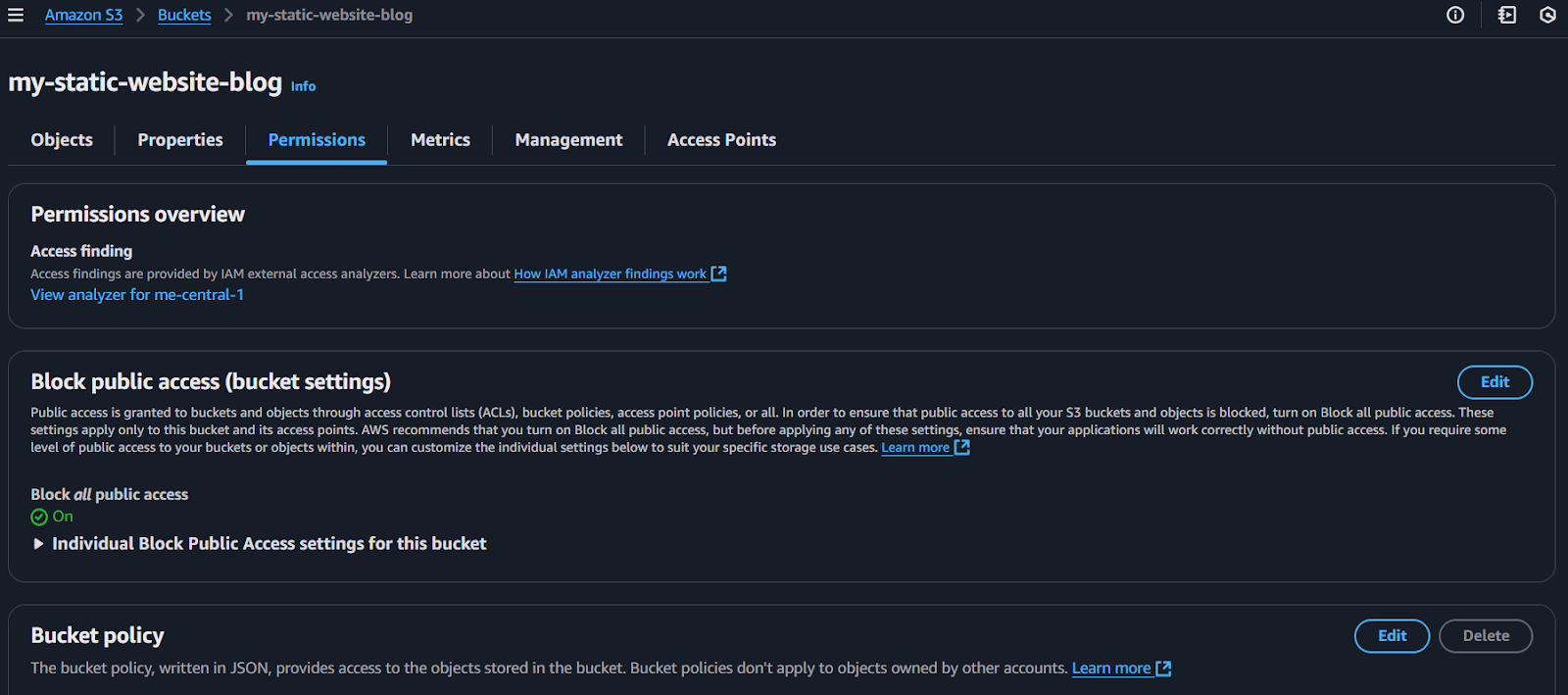The width and height of the screenshot is (1568, 695).
Task: Click the green On status check icon
Action: point(39,517)
